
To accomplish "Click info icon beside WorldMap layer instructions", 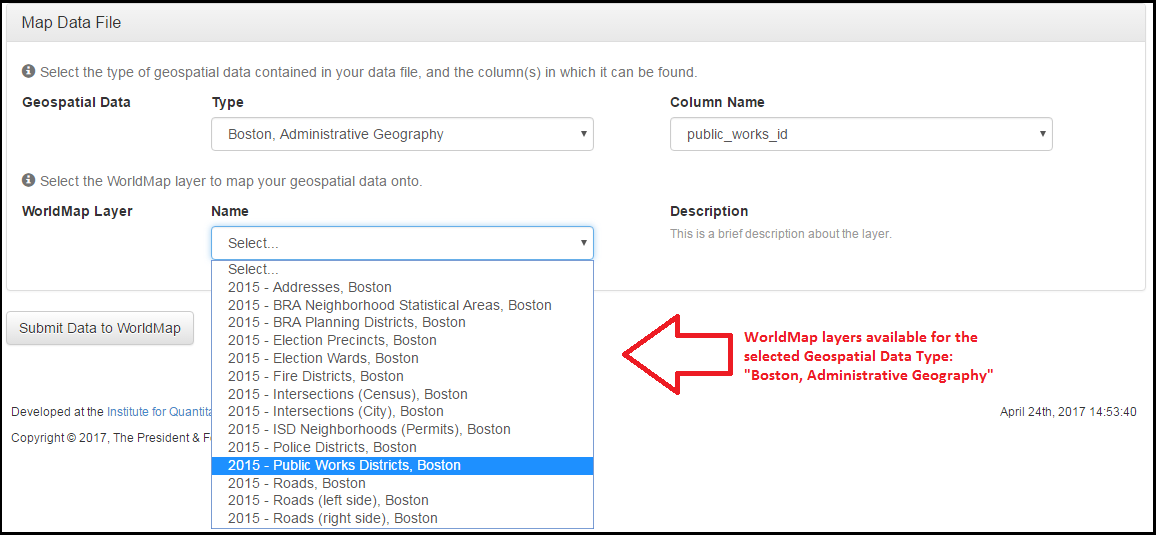I will [29, 181].
